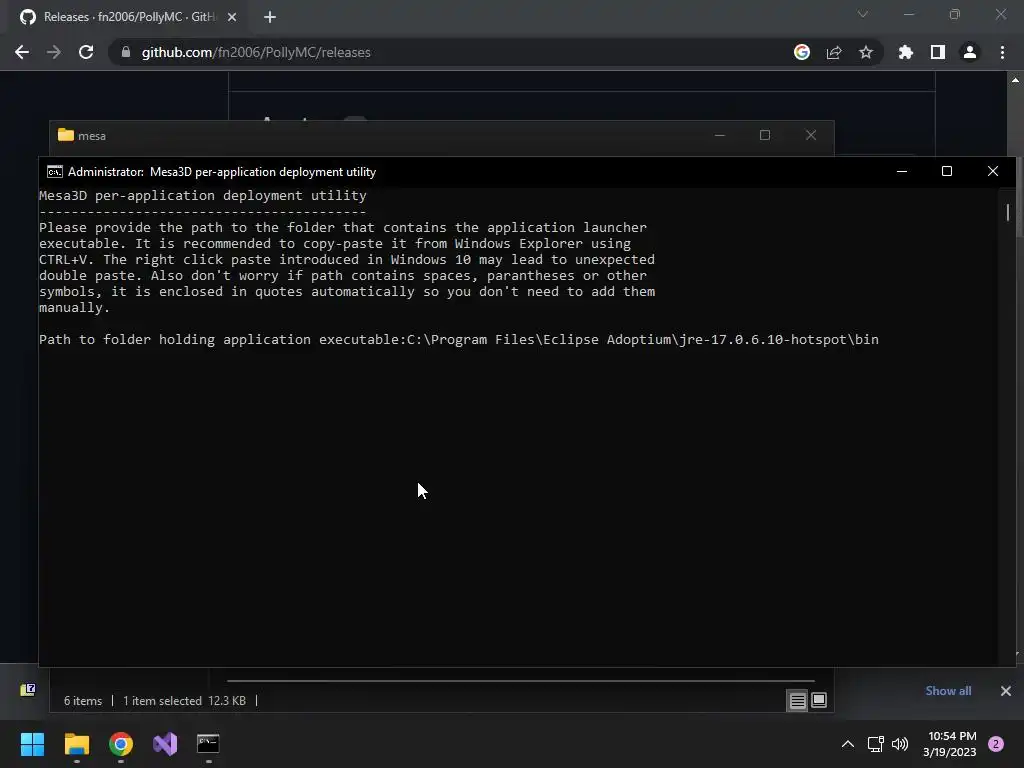Click browser page scrollbar up arrow

pos(1016,80)
